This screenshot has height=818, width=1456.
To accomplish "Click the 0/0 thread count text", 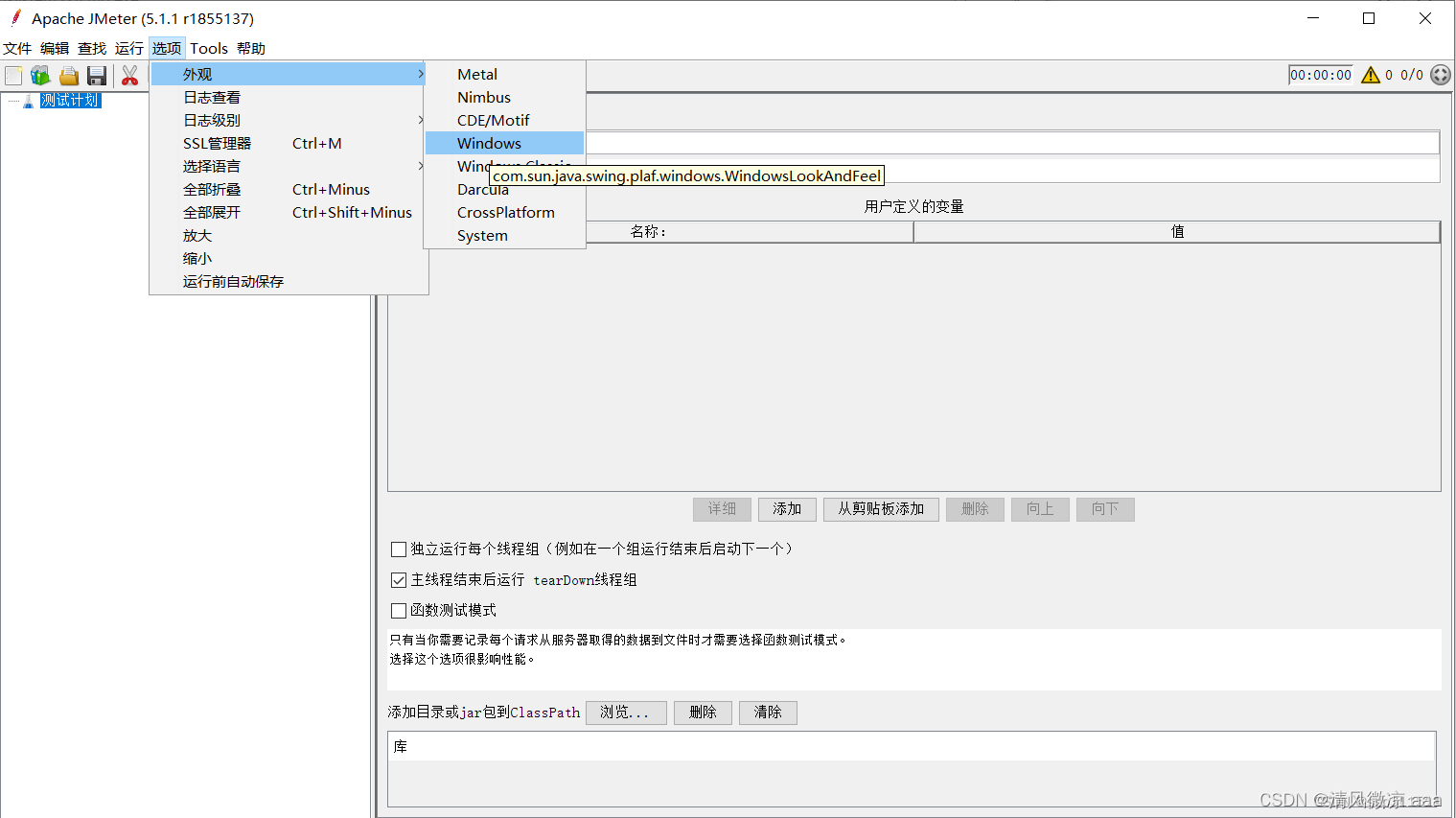I will pyautogui.click(x=1412, y=75).
